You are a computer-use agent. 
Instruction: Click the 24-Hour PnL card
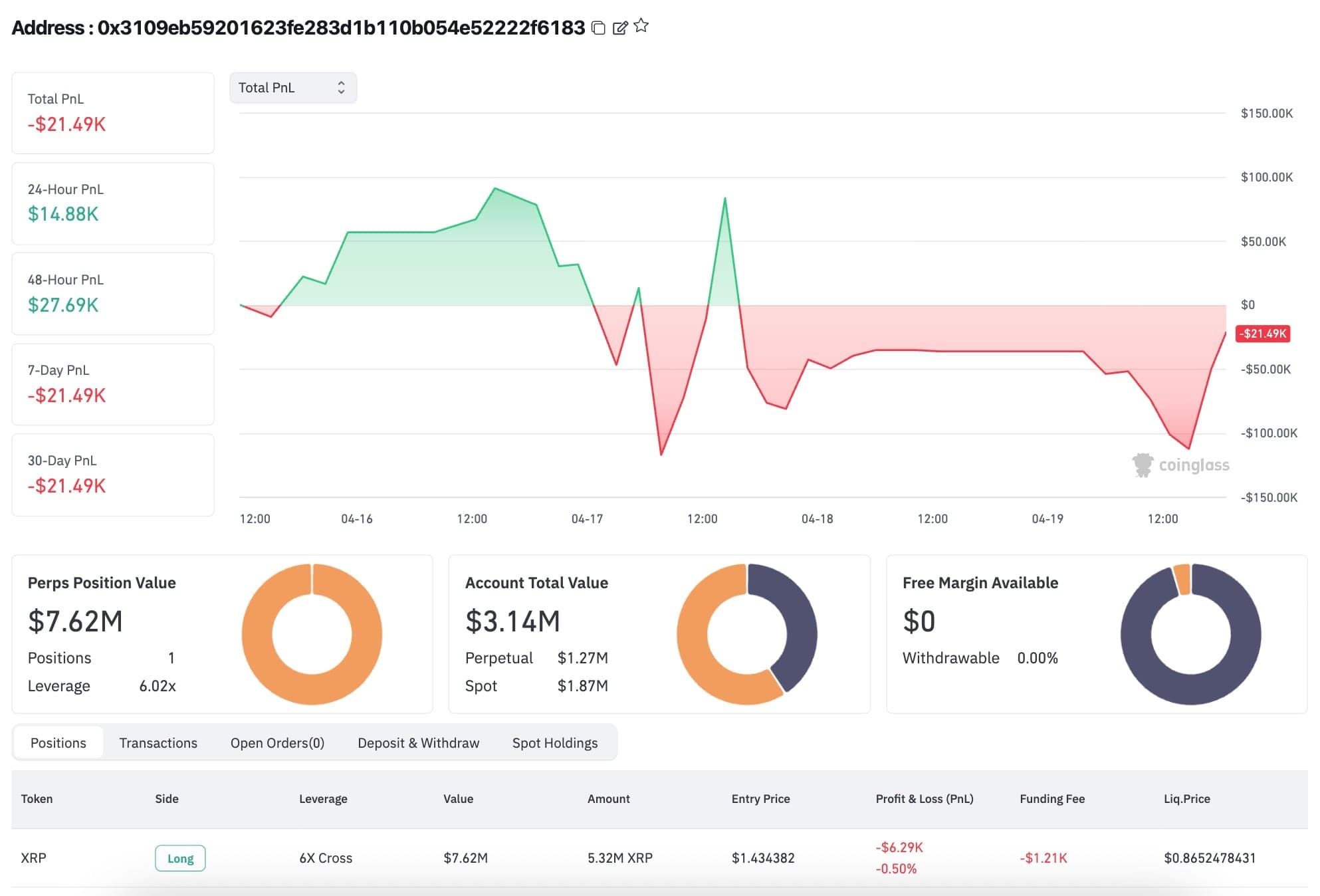pyautogui.click(x=113, y=203)
